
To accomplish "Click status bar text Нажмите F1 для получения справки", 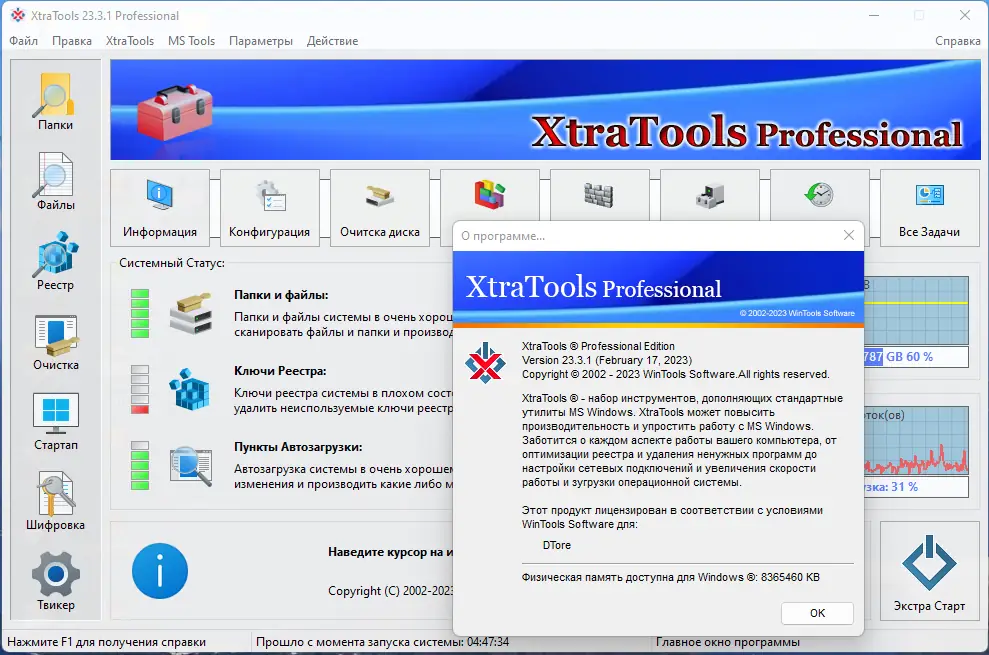I will [x=107, y=642].
